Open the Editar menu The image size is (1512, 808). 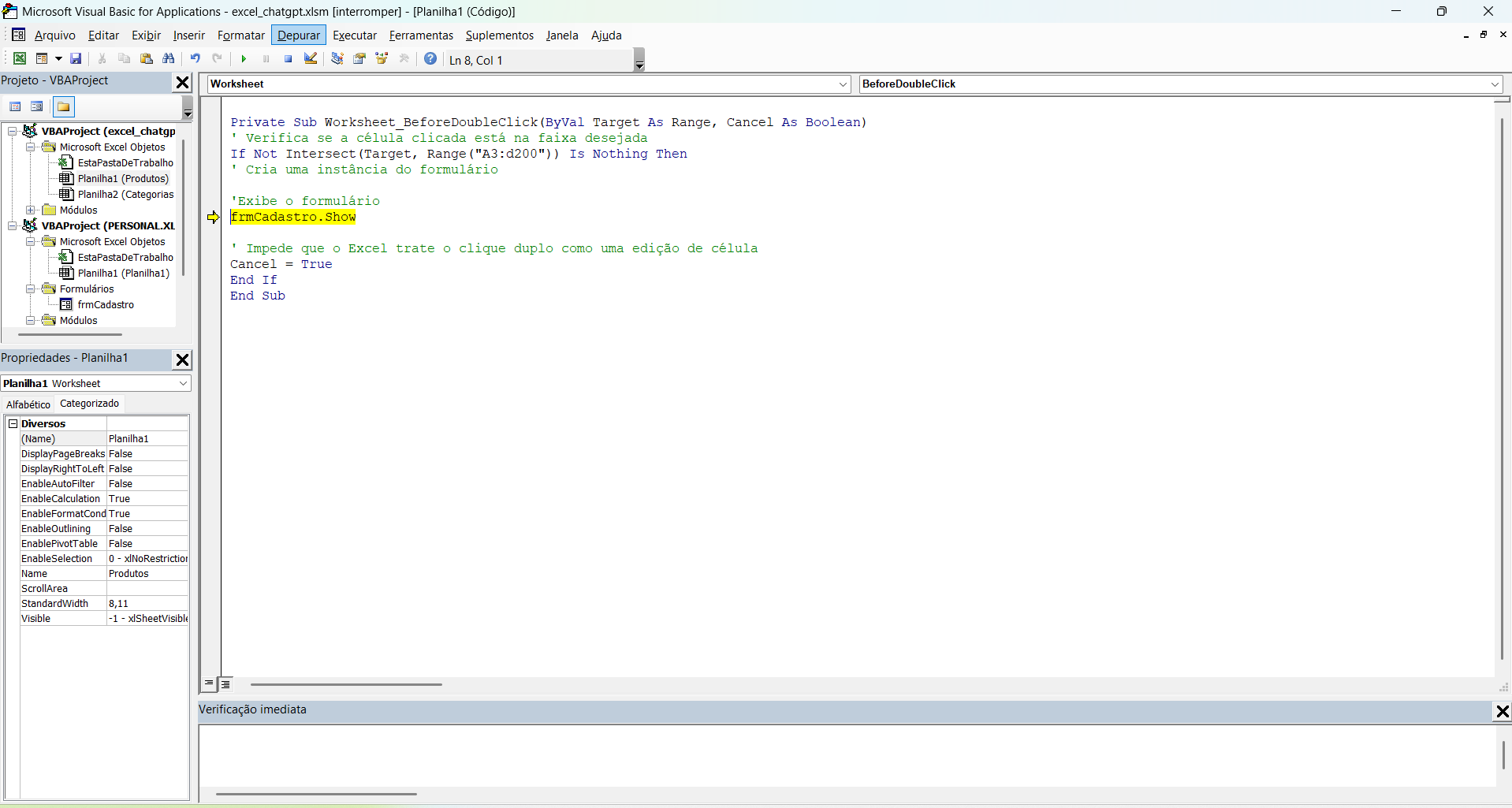tap(103, 35)
